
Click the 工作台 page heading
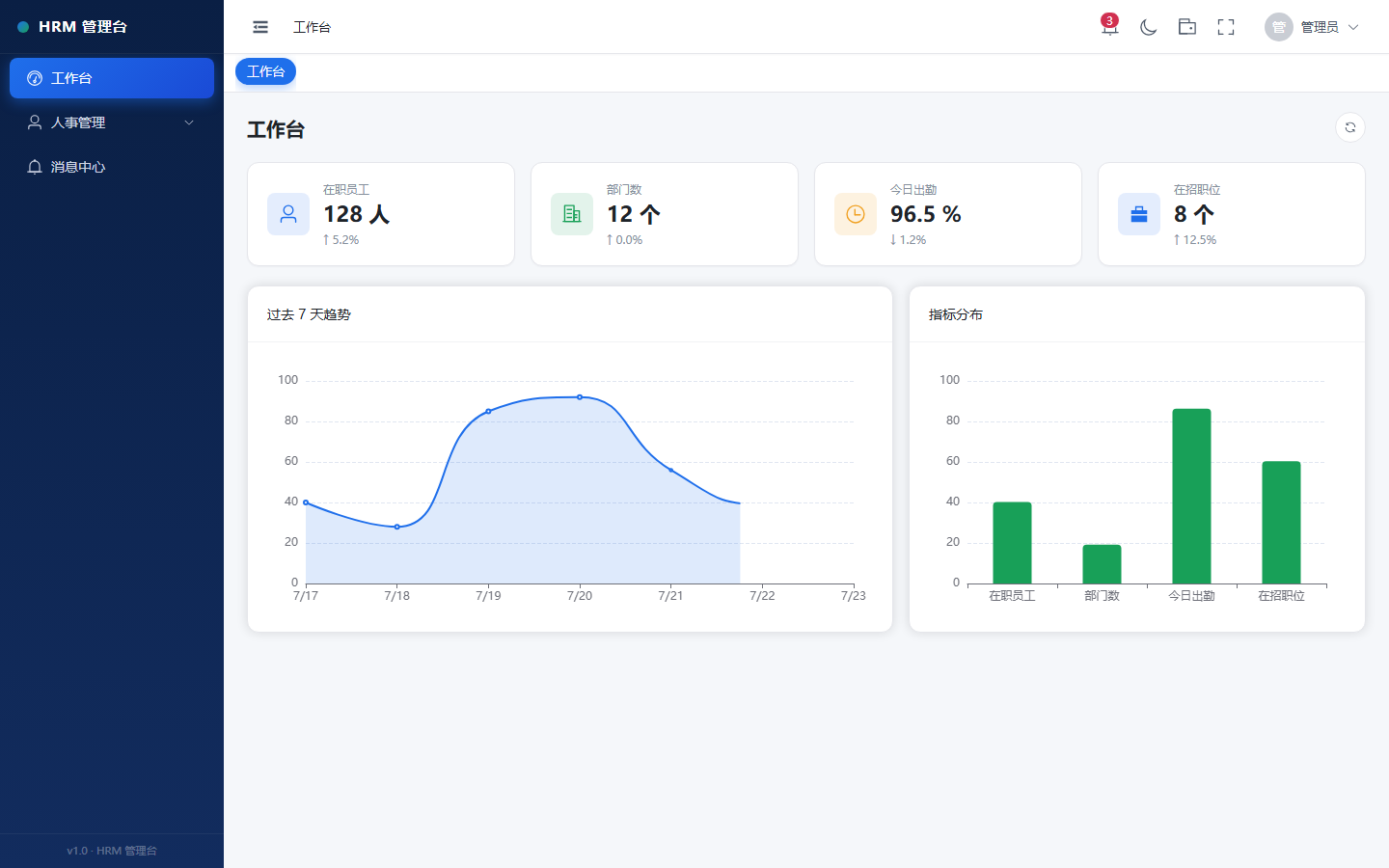tap(276, 129)
